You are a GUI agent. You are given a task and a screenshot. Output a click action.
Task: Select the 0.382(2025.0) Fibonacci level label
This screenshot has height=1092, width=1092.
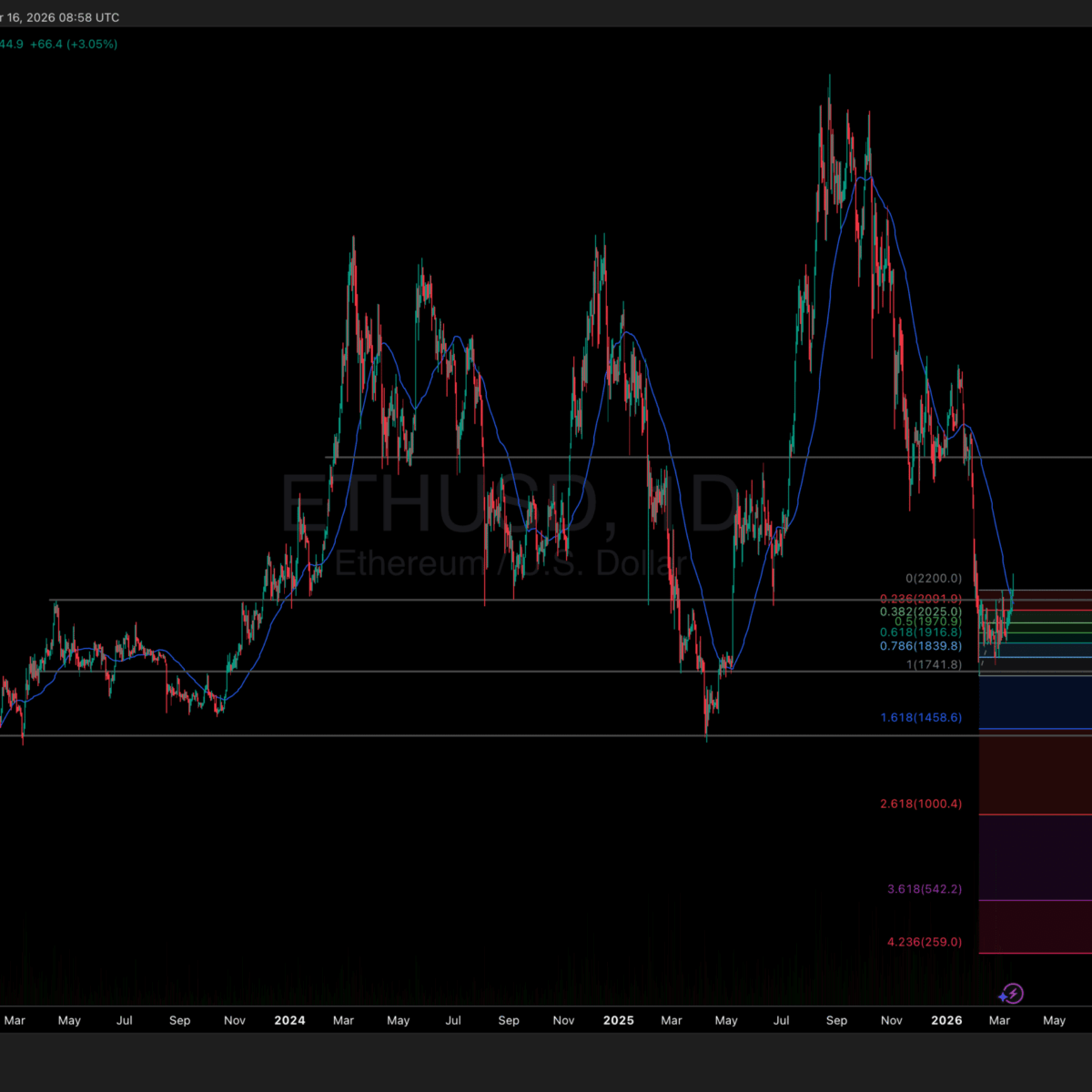coord(920,612)
